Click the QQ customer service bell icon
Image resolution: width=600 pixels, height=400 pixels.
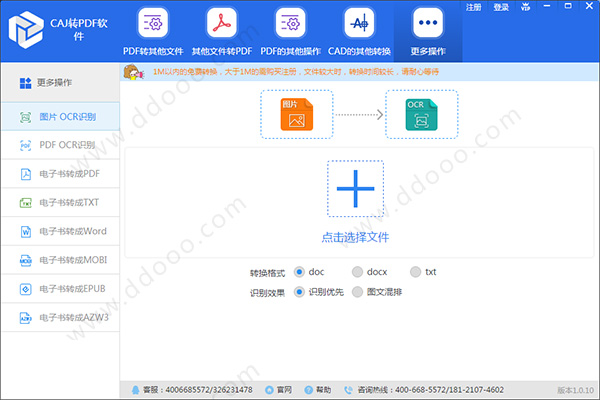click(135, 390)
